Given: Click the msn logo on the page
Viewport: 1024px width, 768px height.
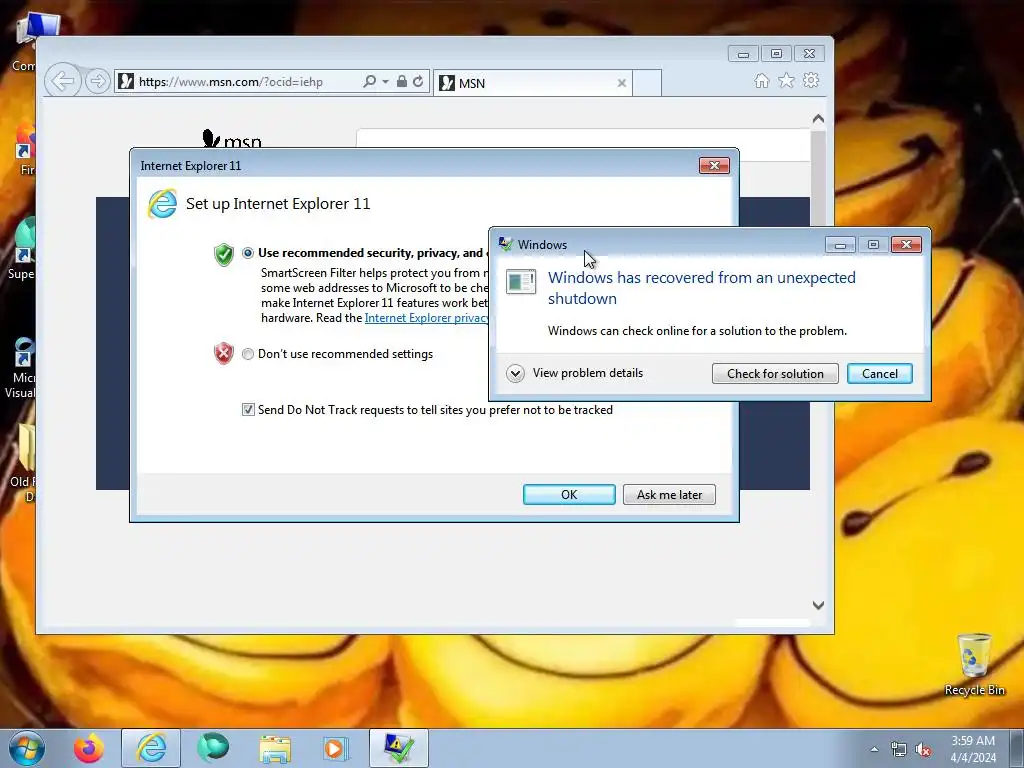Looking at the screenshot, I should coord(232,138).
